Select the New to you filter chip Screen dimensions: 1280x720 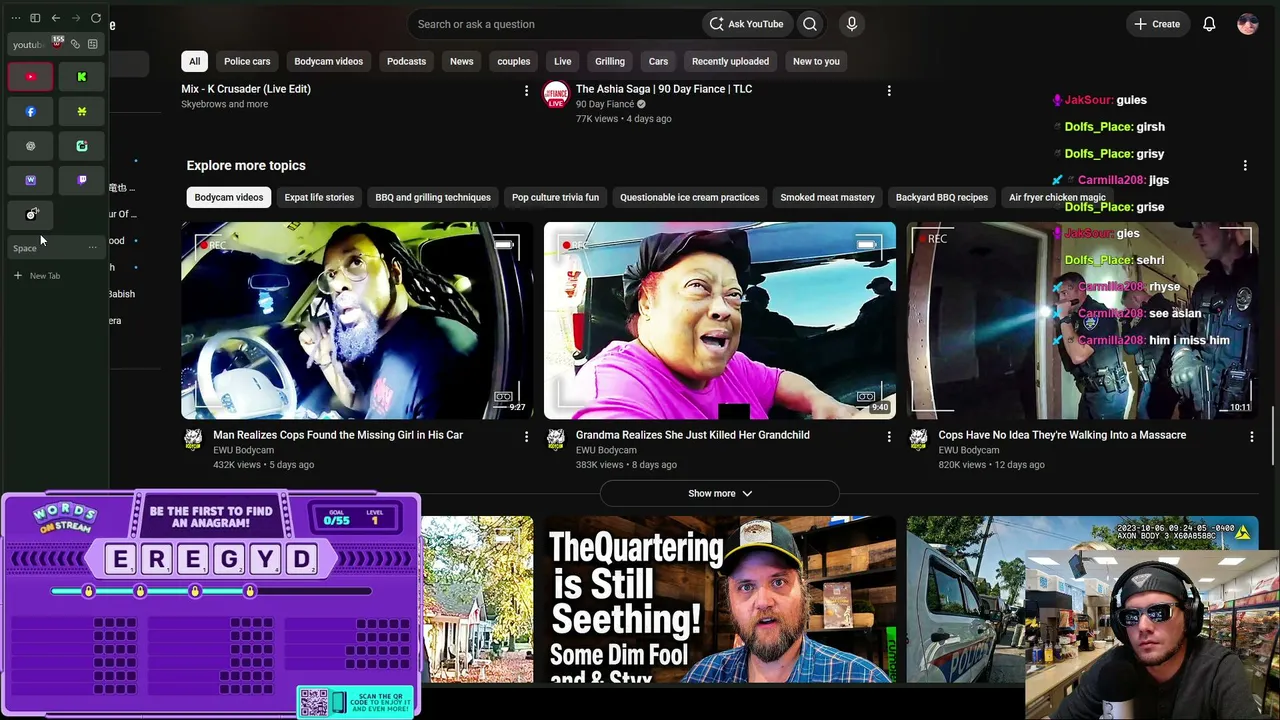816,61
